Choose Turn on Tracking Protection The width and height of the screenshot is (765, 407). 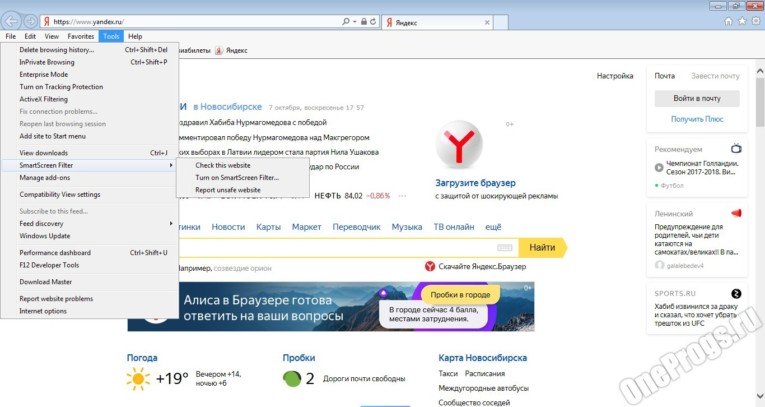point(90,86)
